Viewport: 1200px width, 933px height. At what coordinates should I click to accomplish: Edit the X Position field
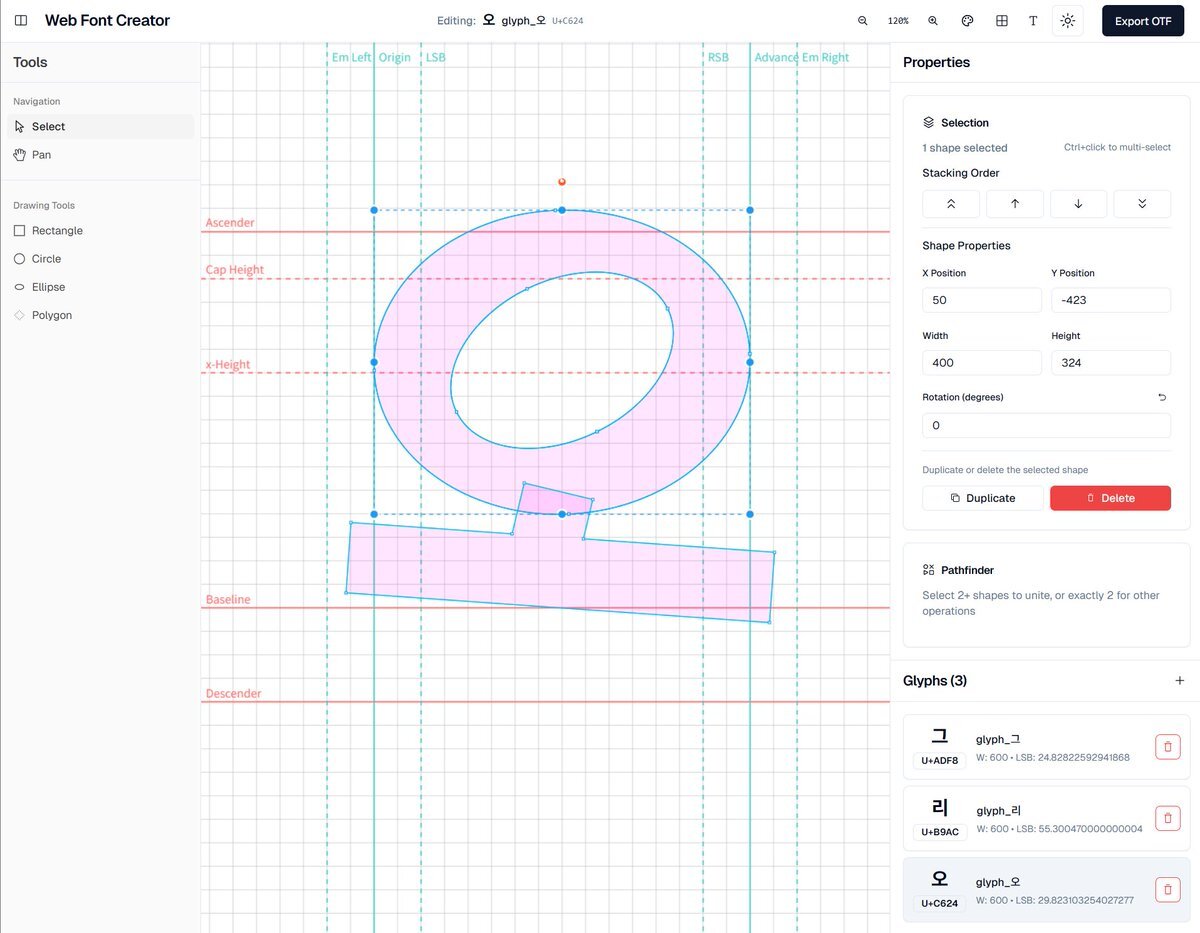(x=982, y=300)
